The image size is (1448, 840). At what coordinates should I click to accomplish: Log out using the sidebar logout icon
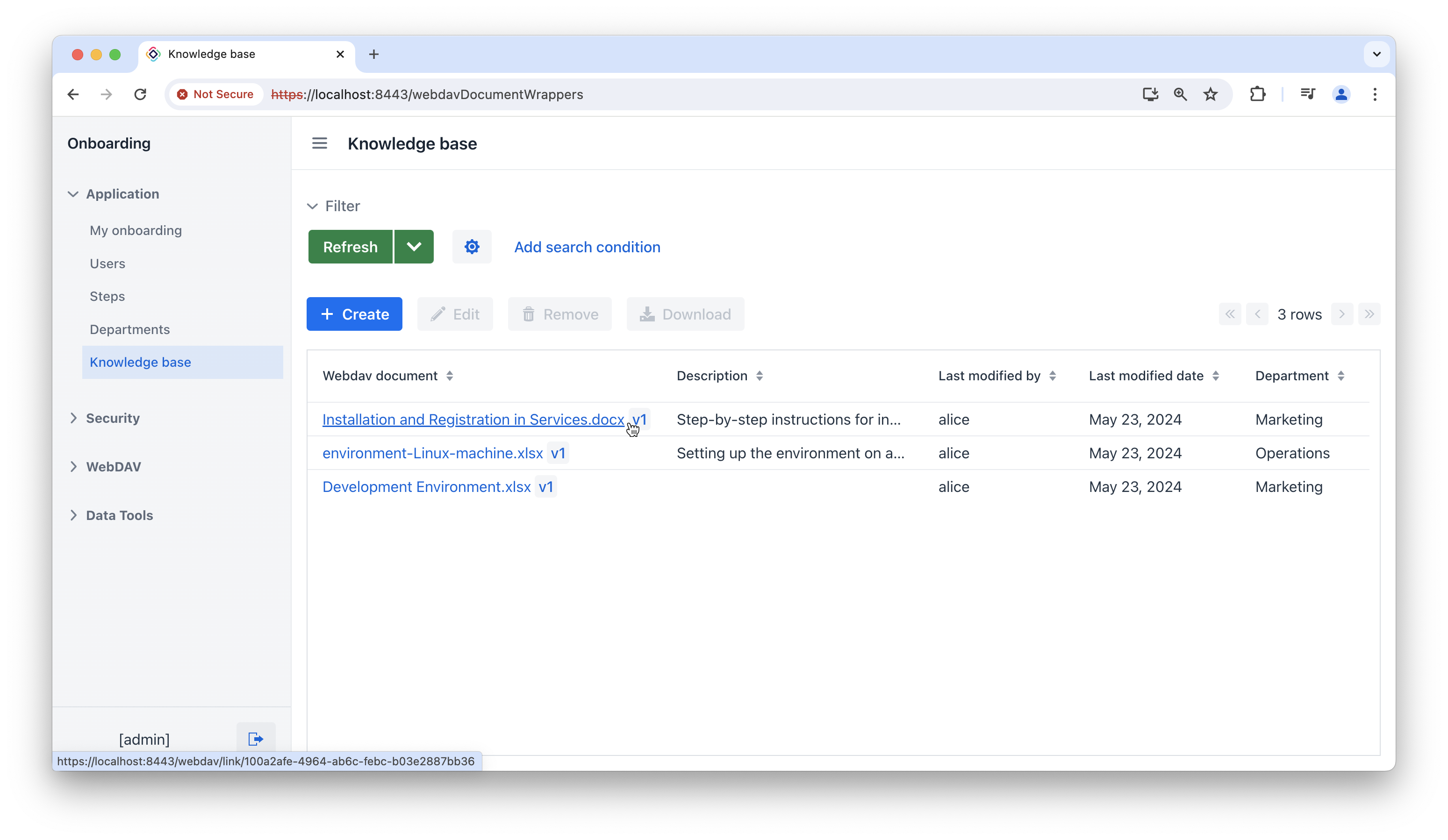[255, 738]
